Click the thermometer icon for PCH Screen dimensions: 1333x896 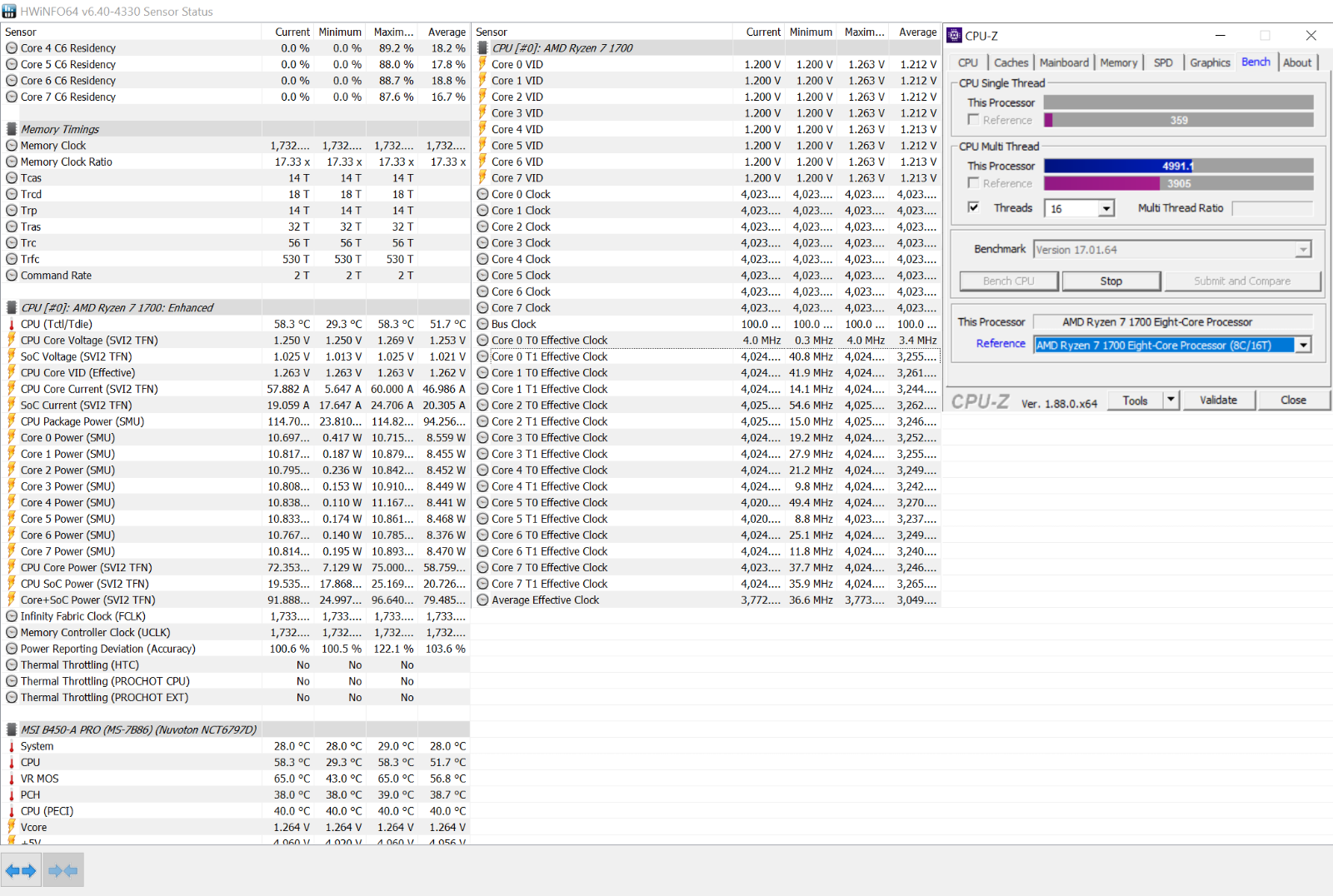coord(12,795)
